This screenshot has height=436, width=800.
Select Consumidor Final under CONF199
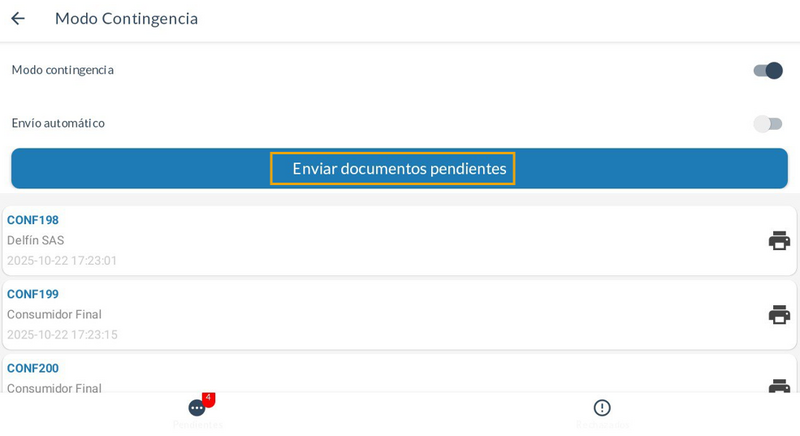(x=54, y=314)
